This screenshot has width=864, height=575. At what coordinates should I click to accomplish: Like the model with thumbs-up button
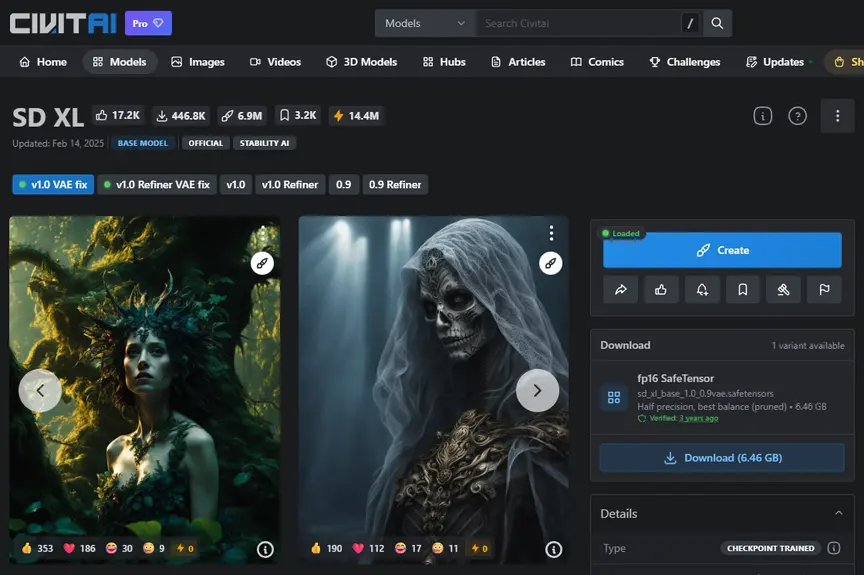pos(661,289)
